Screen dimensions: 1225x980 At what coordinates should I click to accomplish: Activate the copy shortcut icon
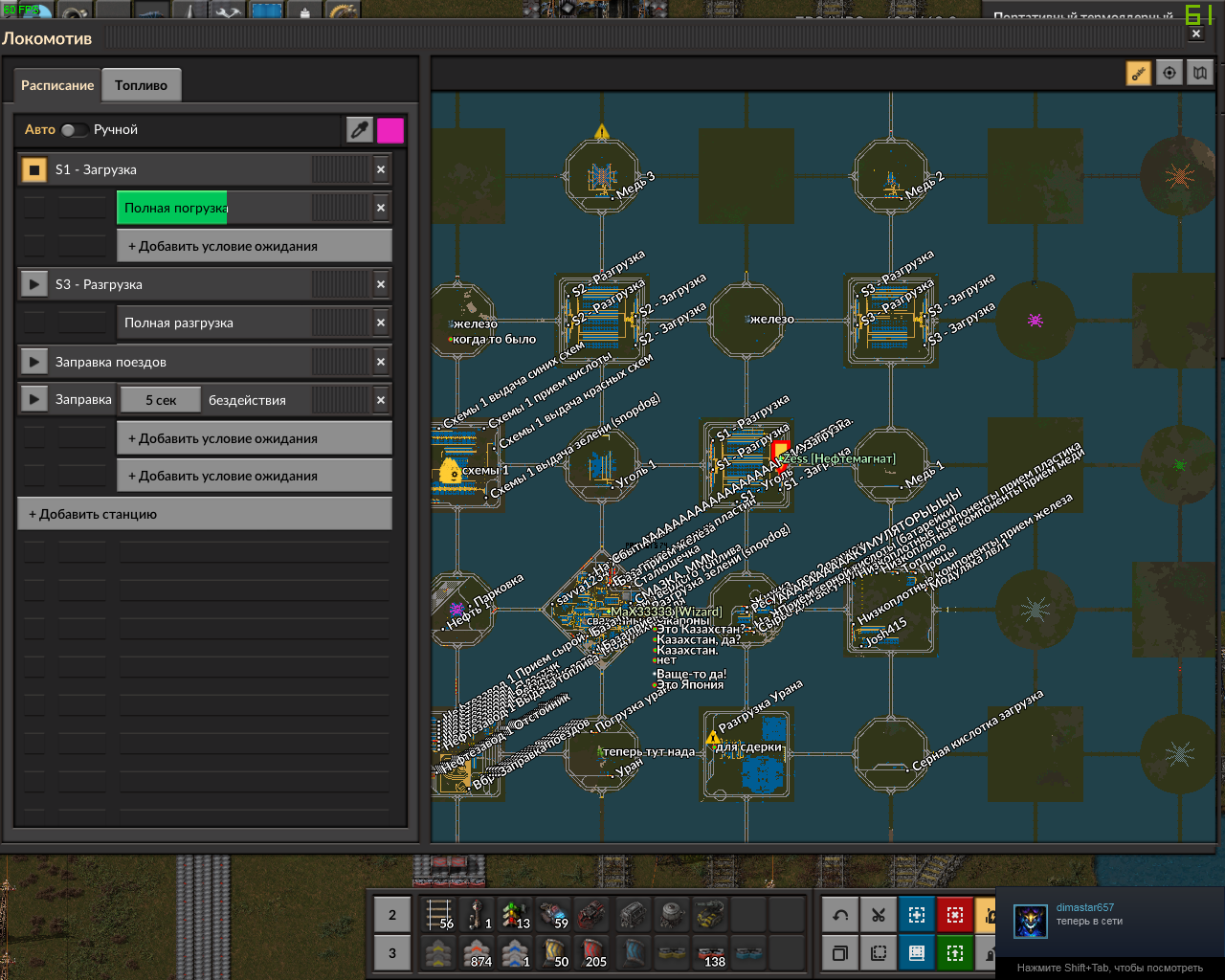(x=840, y=953)
